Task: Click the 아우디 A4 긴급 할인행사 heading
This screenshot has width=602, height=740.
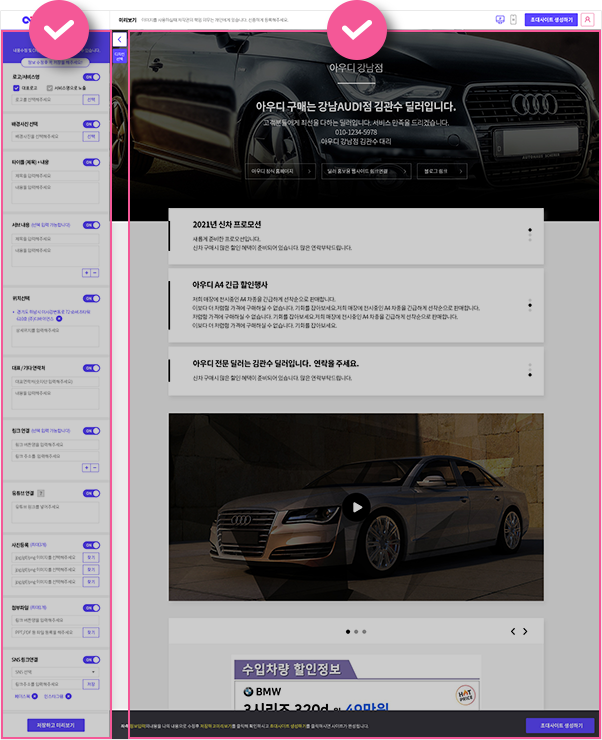Action: (x=230, y=285)
